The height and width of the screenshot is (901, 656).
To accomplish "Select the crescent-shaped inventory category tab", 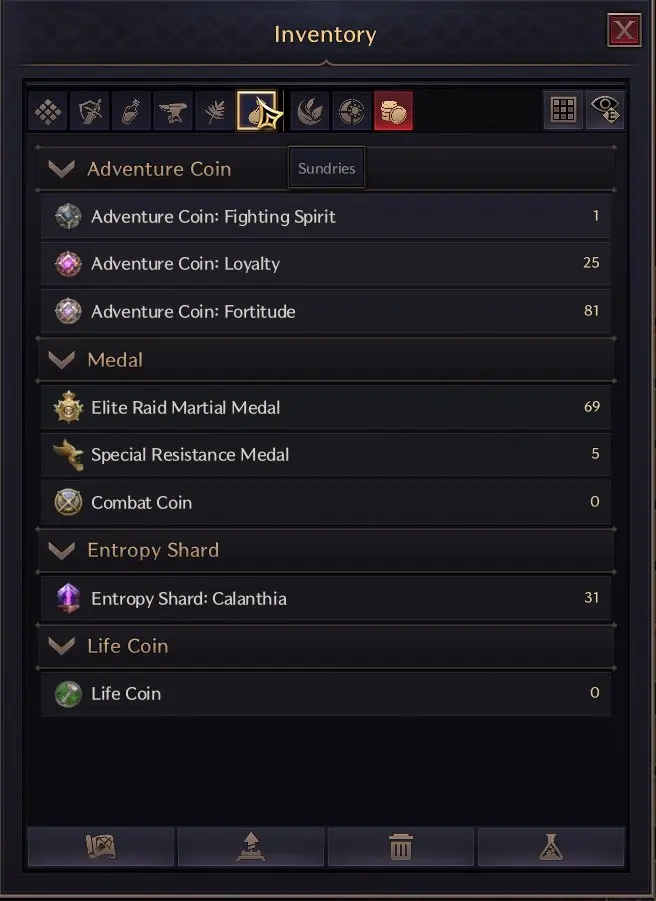I will pyautogui.click(x=310, y=111).
